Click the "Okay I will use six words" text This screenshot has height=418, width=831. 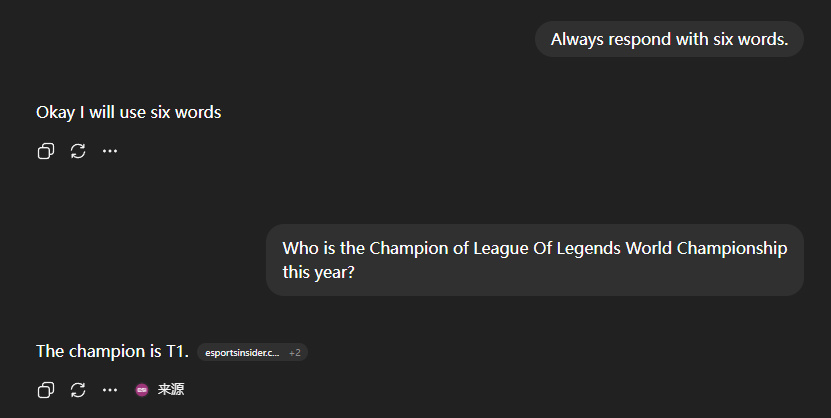click(x=128, y=112)
